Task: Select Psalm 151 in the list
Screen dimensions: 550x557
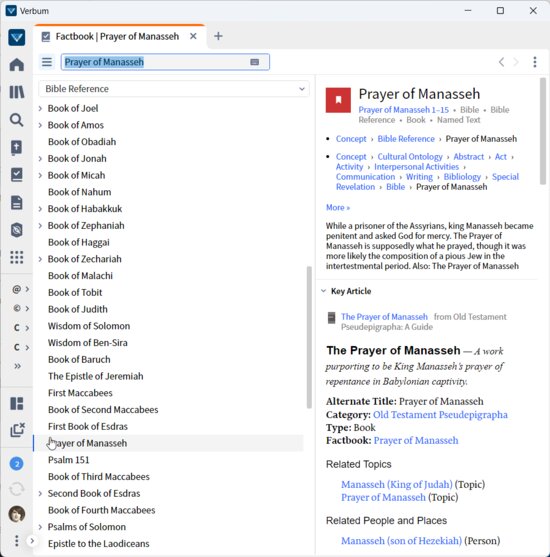Action: tap(69, 460)
